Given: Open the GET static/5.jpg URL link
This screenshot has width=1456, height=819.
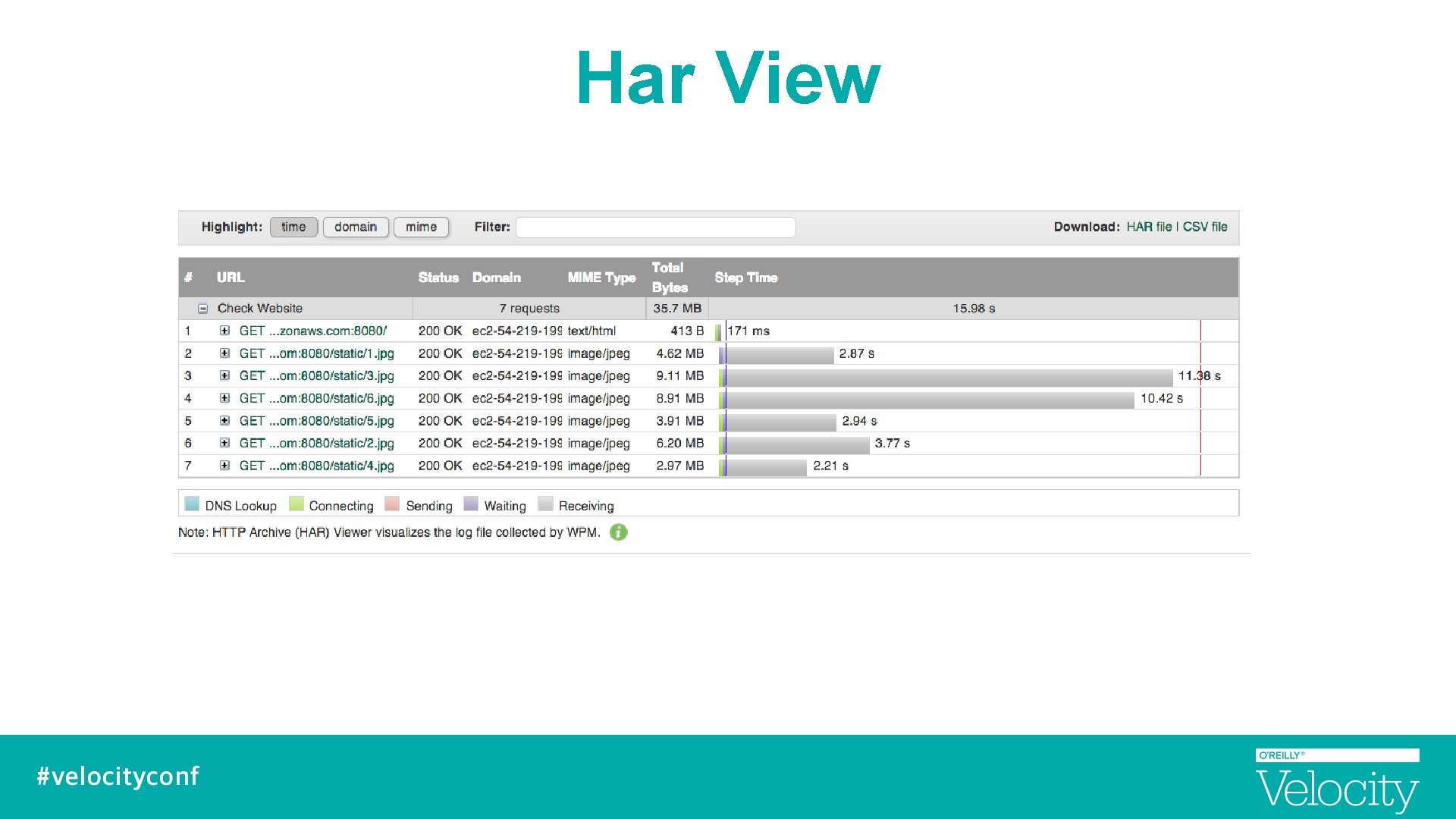Looking at the screenshot, I should [316, 421].
